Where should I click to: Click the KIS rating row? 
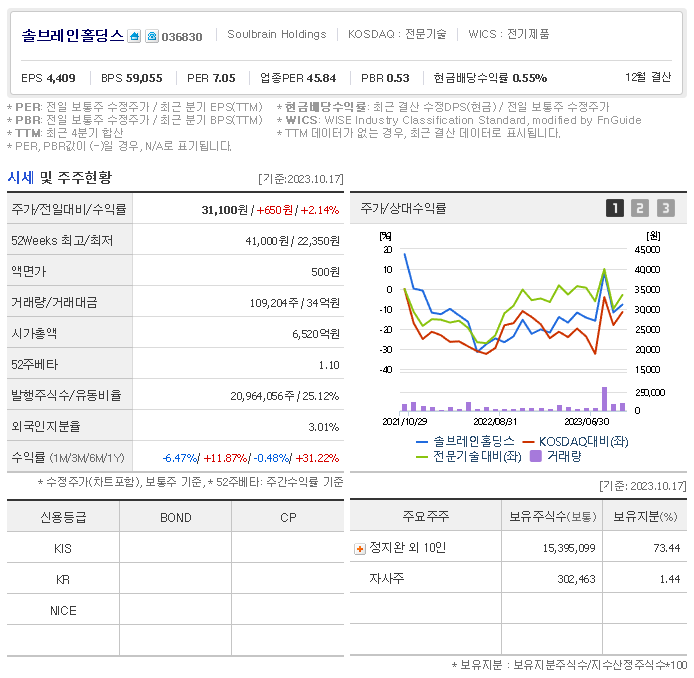tap(175, 549)
